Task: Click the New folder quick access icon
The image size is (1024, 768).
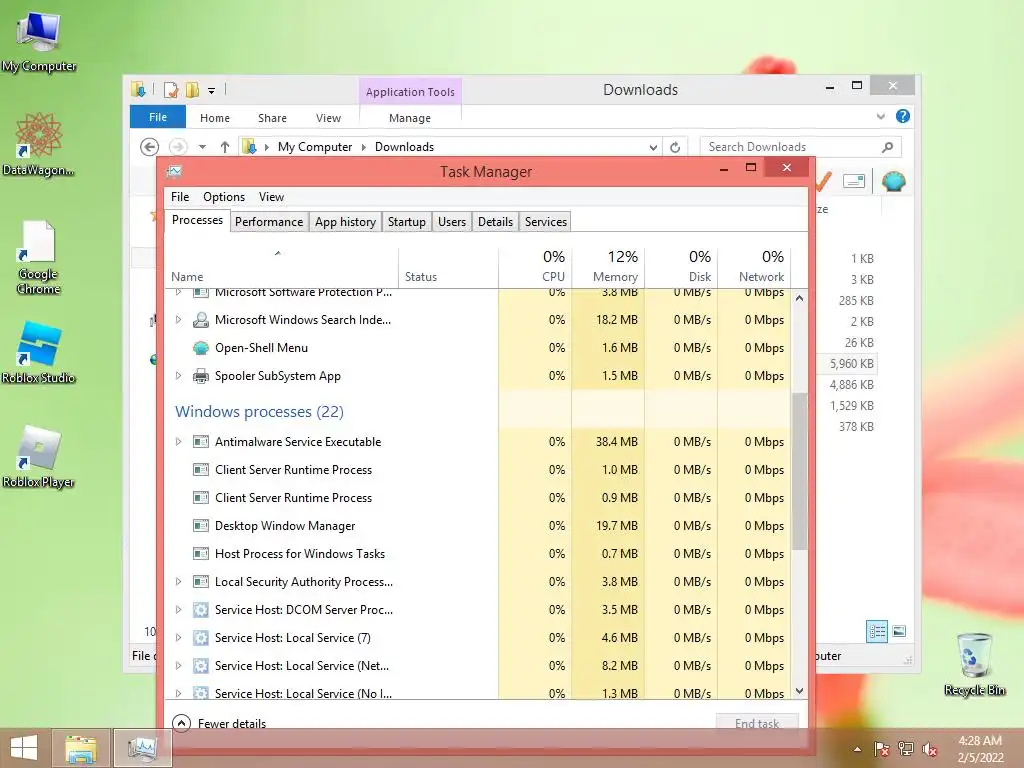Action: (x=192, y=89)
